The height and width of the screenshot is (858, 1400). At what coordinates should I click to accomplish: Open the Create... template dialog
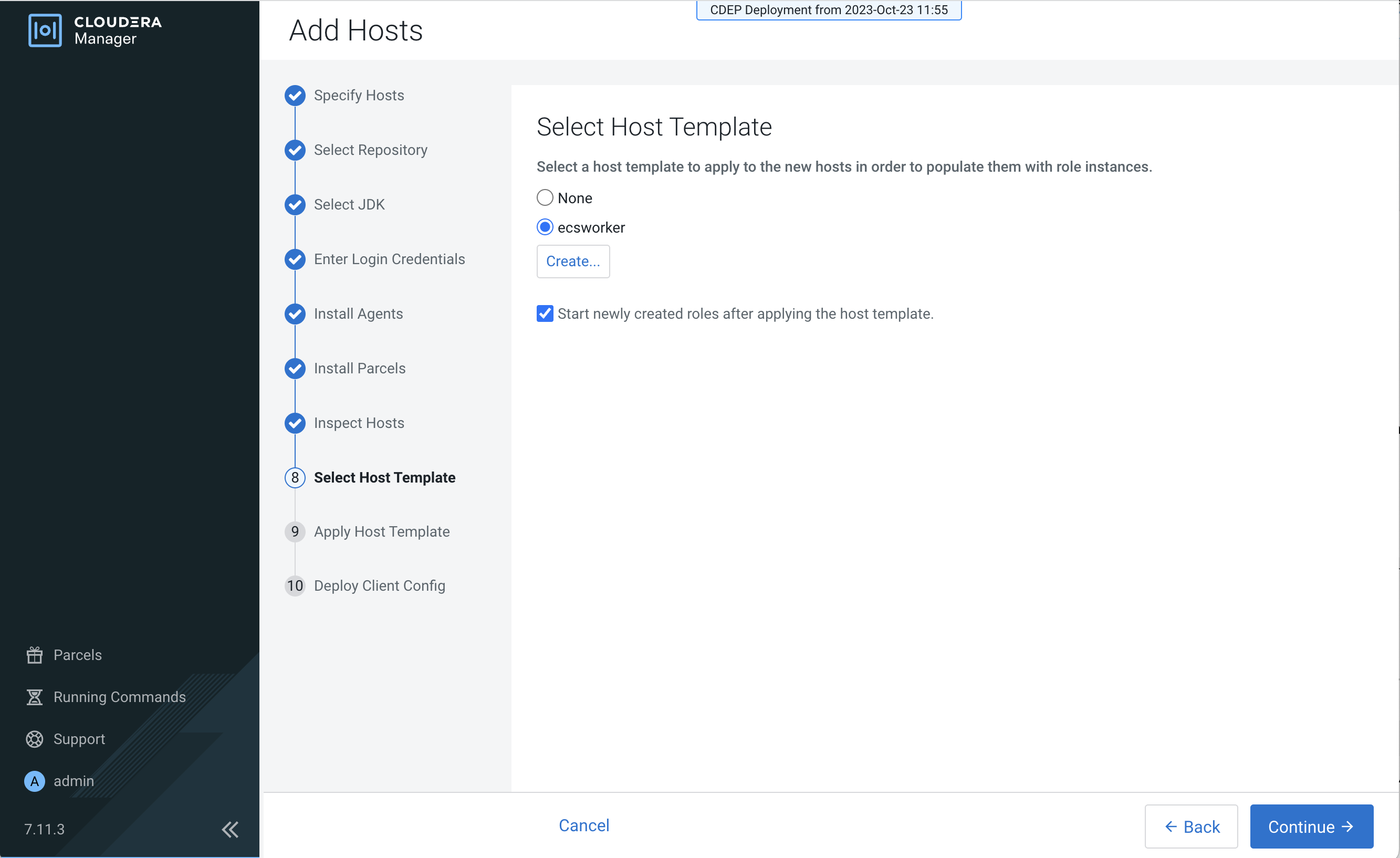(x=573, y=261)
